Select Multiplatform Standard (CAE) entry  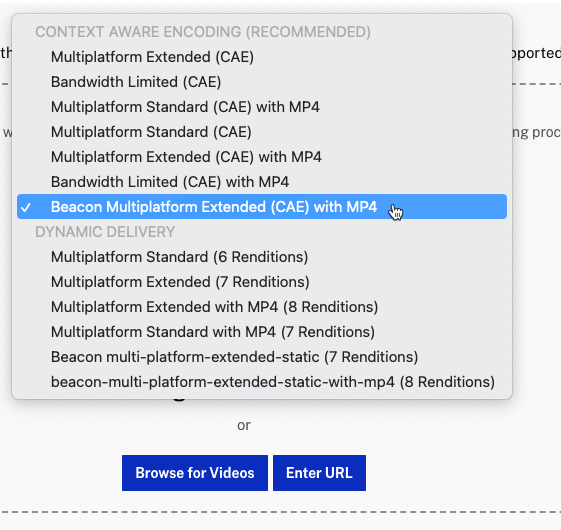[x=262, y=132]
